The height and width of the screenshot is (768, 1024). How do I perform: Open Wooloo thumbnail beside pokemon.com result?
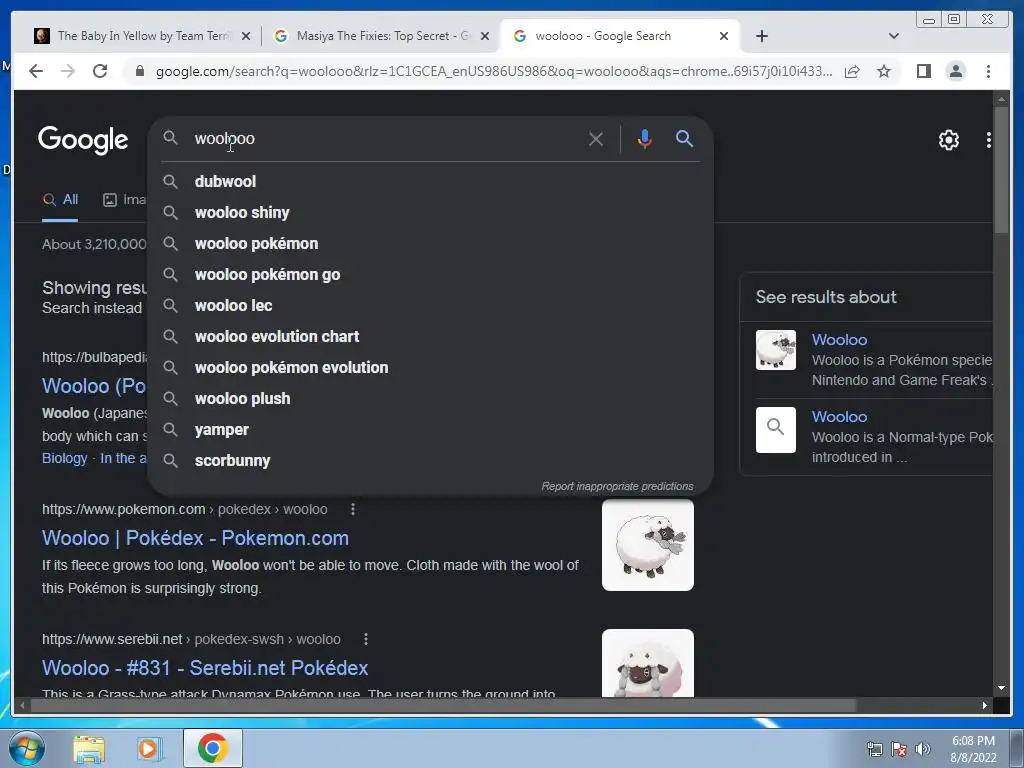648,545
